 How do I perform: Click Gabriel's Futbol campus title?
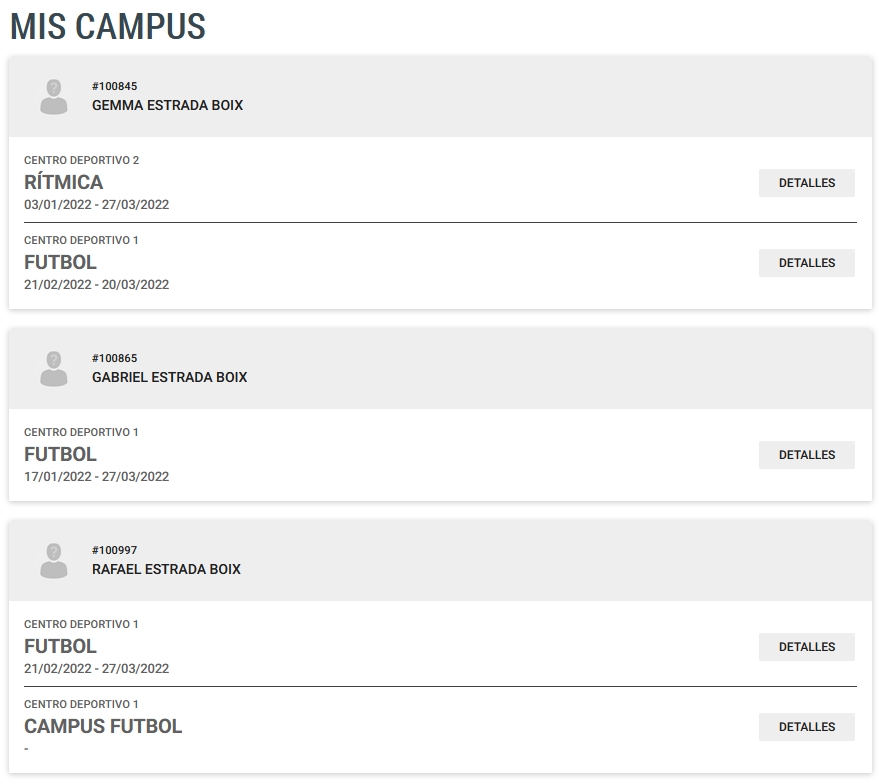[x=60, y=454]
